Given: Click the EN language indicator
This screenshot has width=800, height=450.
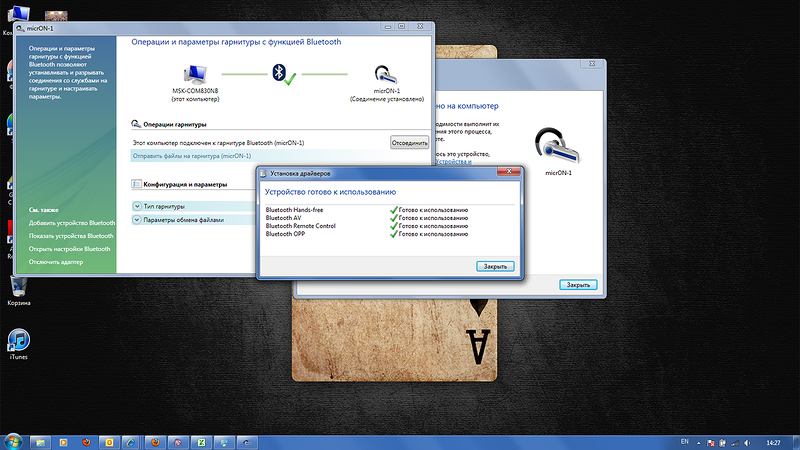Looking at the screenshot, I should 685,442.
